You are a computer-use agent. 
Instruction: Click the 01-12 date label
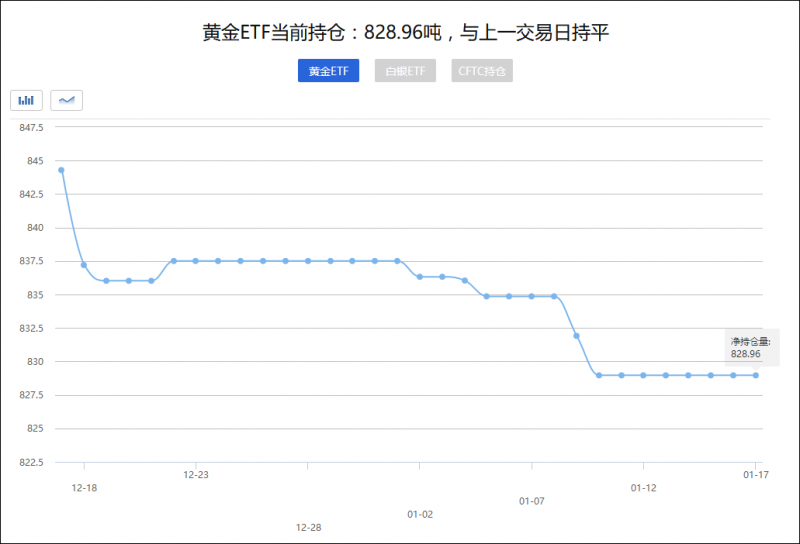tap(643, 488)
